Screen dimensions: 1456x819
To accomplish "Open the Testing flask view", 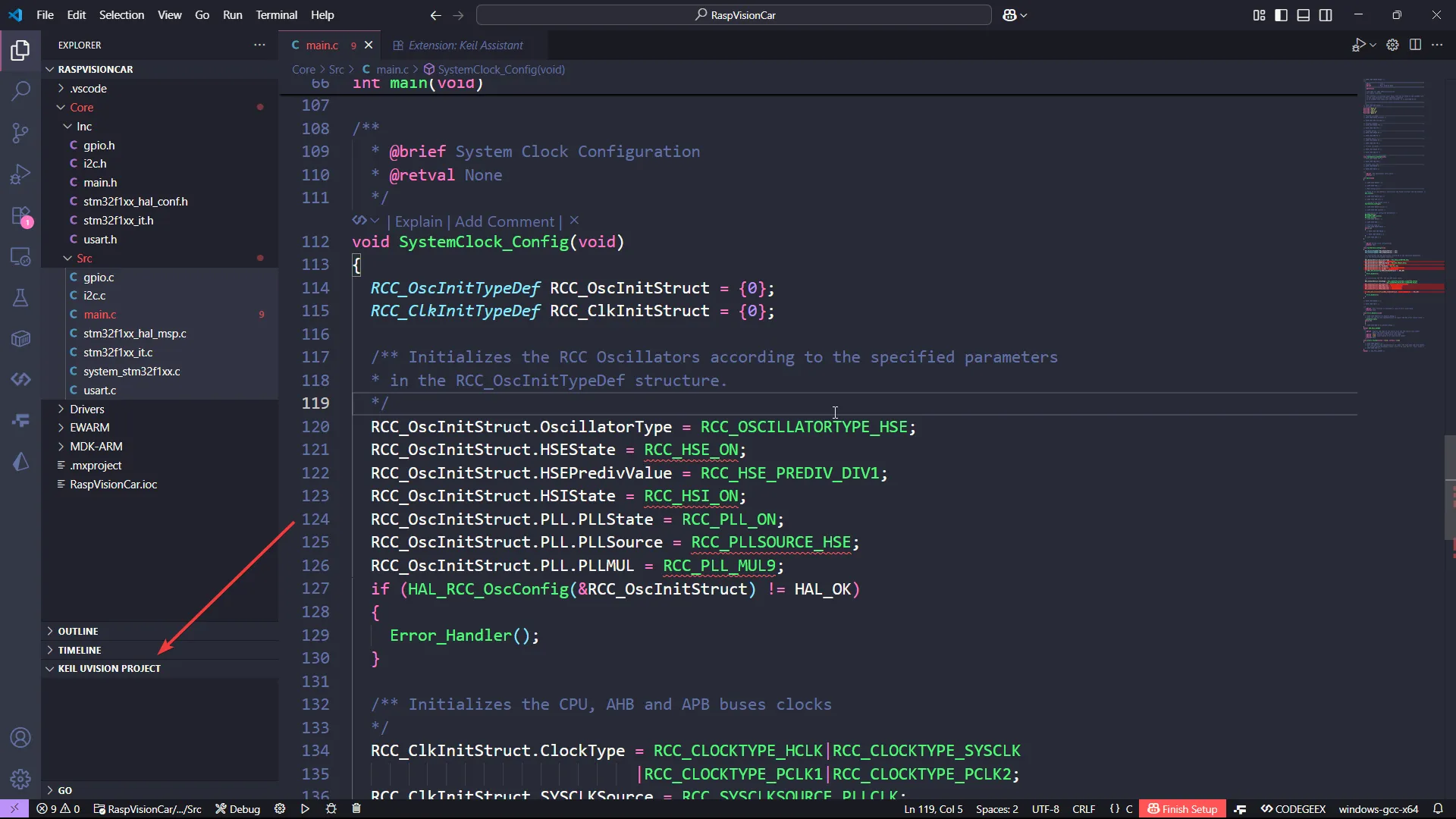I will coord(20,297).
